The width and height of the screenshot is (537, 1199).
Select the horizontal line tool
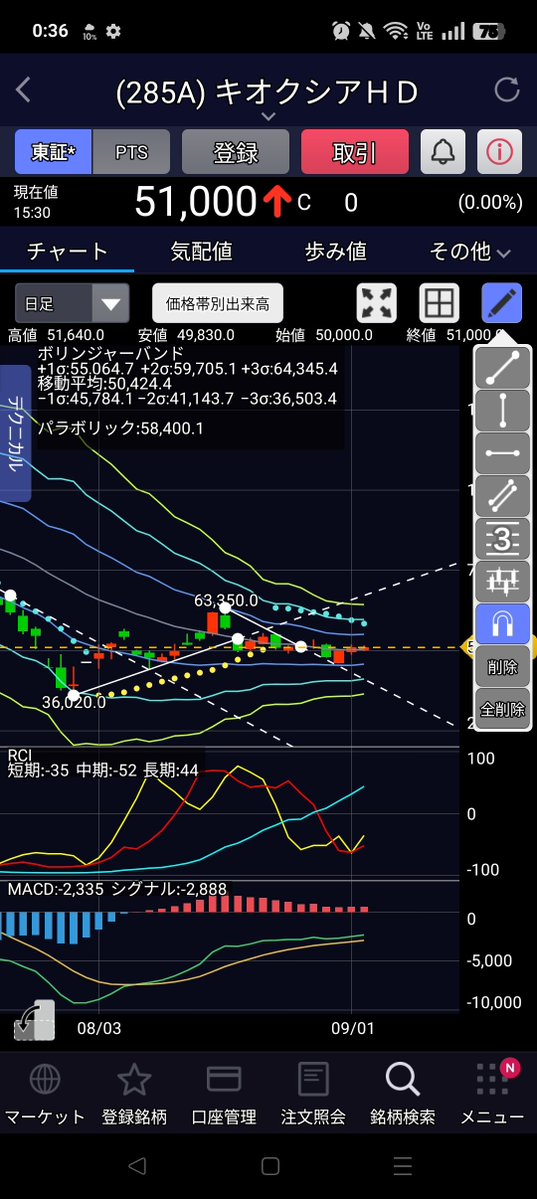pos(503,453)
